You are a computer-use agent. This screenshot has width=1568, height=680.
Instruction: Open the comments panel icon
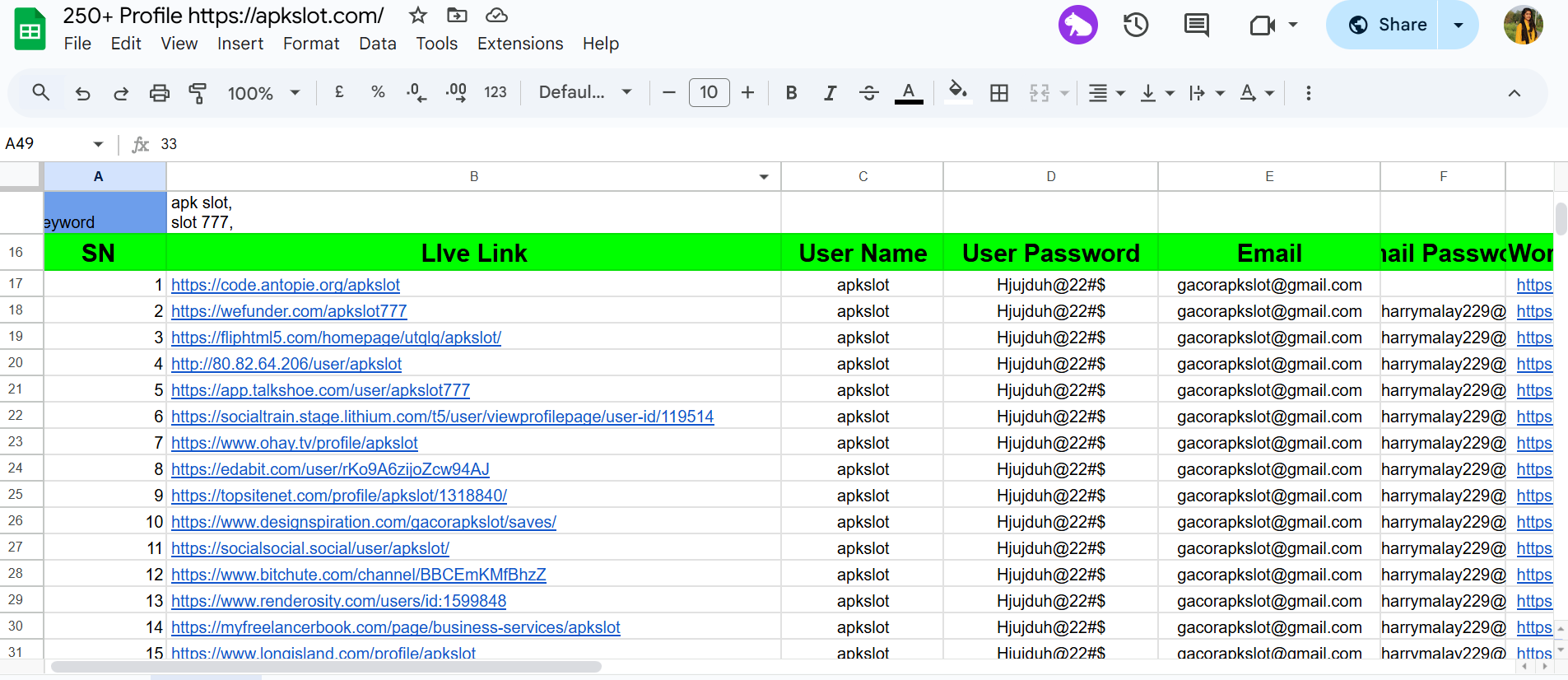(1196, 25)
